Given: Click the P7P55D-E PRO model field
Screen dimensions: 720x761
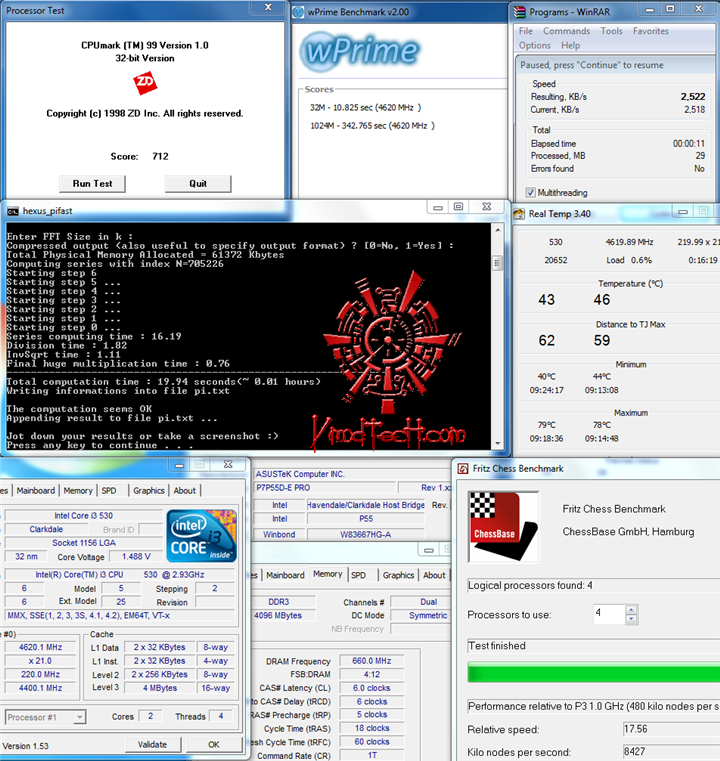Looking at the screenshot, I should 323,488.
